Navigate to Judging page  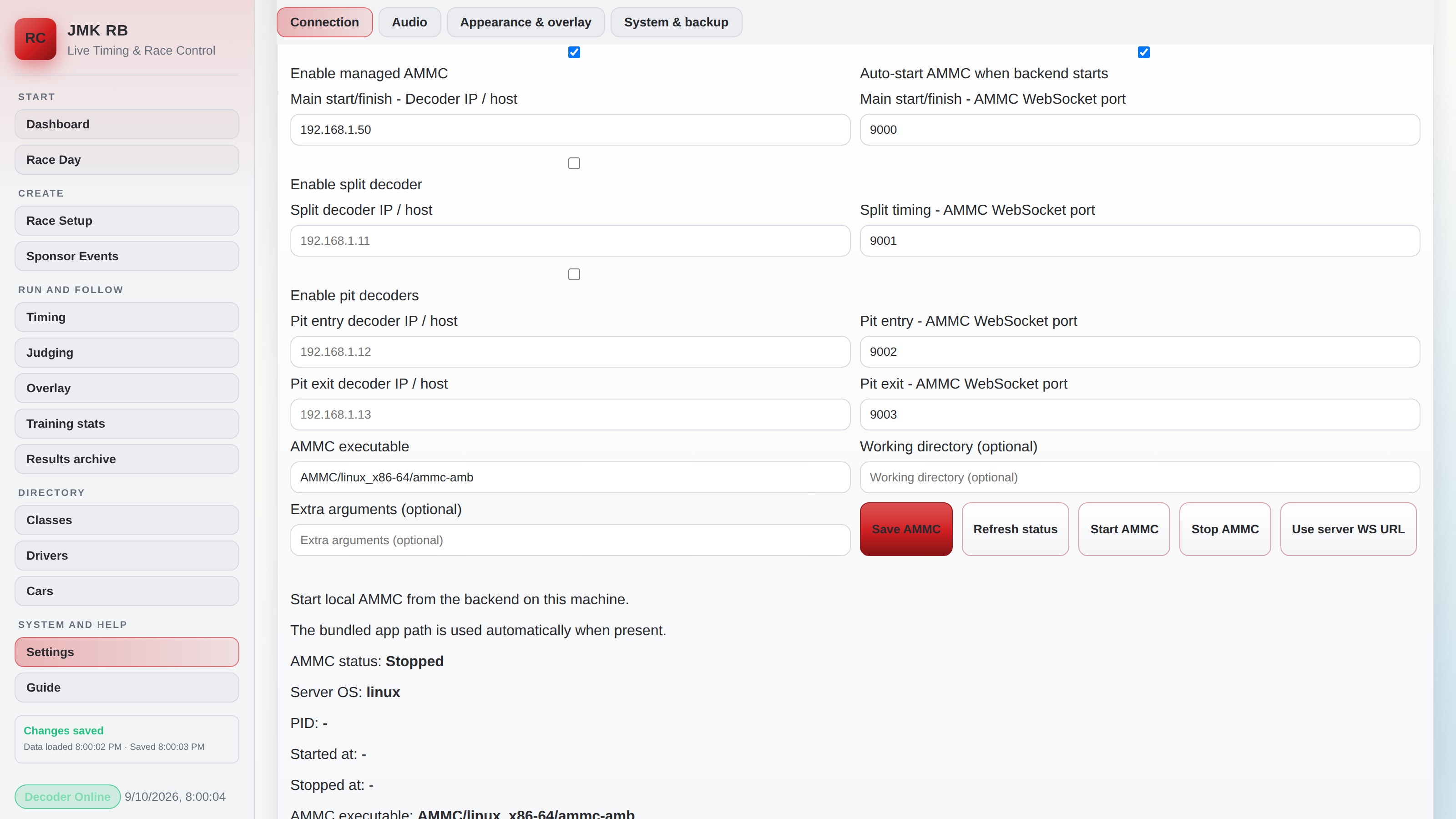click(x=126, y=353)
